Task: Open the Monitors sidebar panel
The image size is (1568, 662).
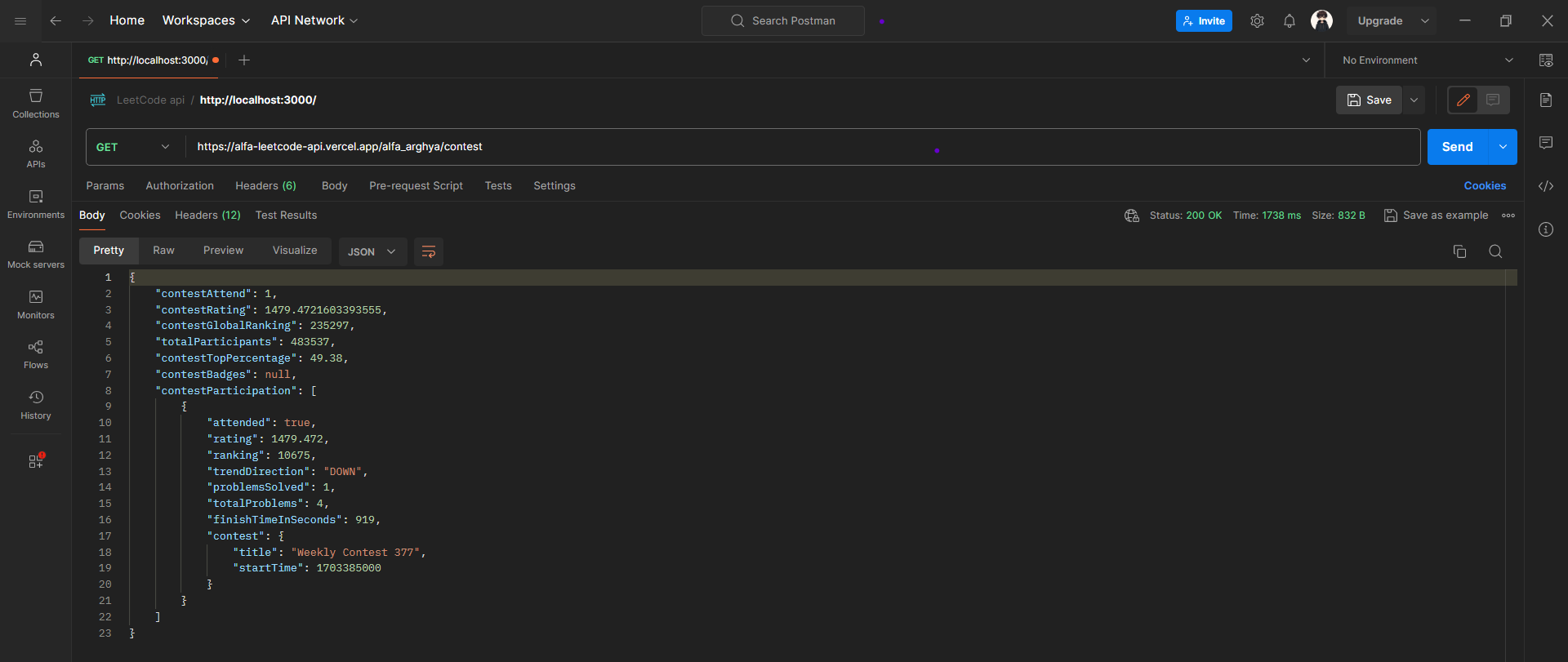Action: (x=36, y=304)
